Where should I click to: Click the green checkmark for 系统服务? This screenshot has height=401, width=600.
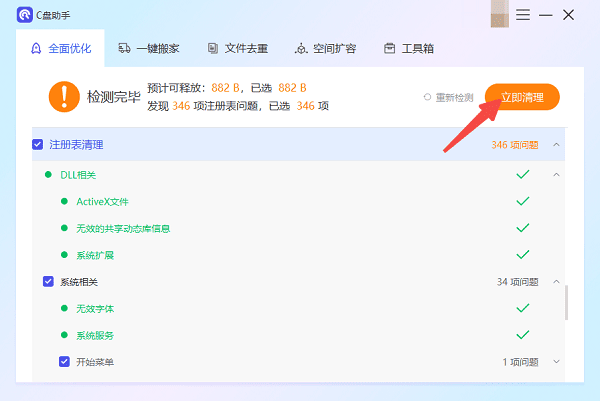point(523,335)
